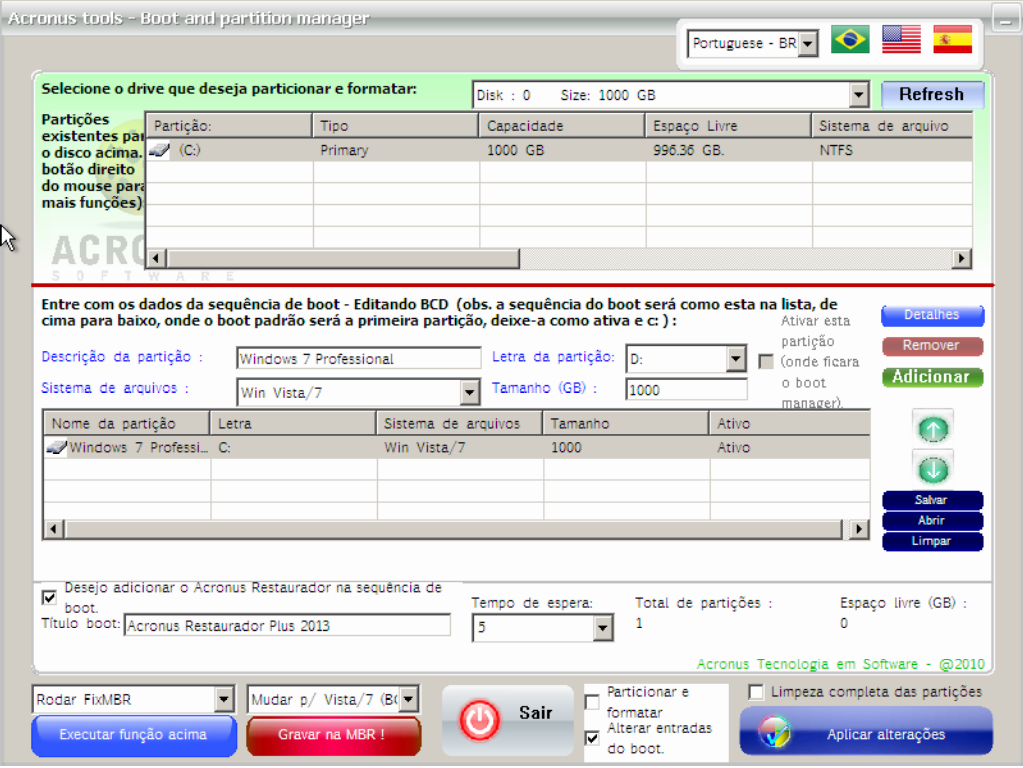
Task: Move partition down with green arrow
Action: click(x=933, y=469)
